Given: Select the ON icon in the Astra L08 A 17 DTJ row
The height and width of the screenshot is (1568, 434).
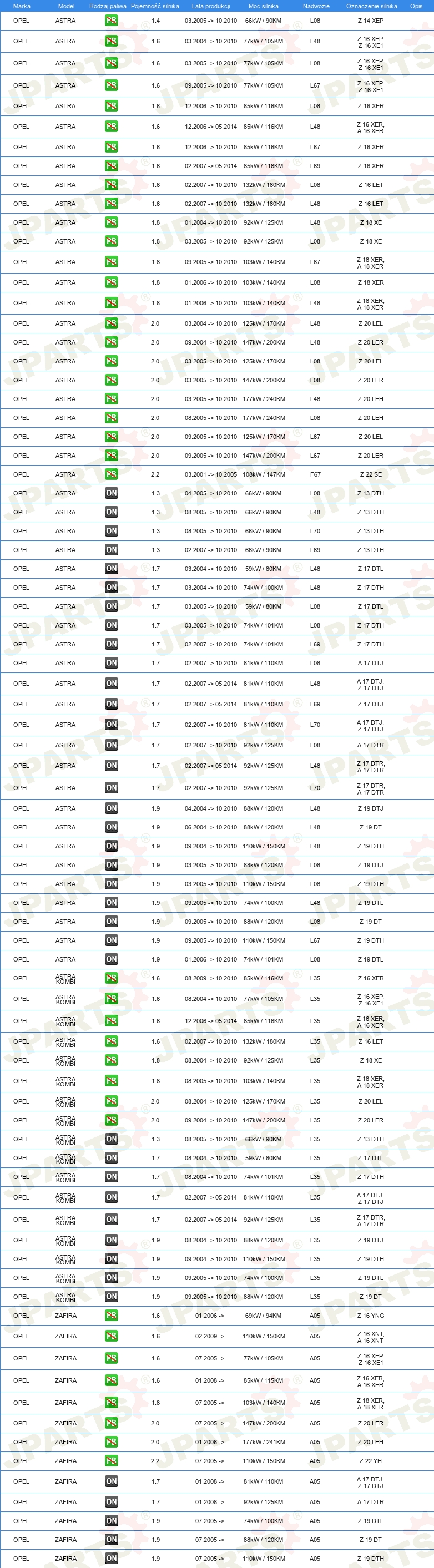Looking at the screenshot, I should (112, 663).
